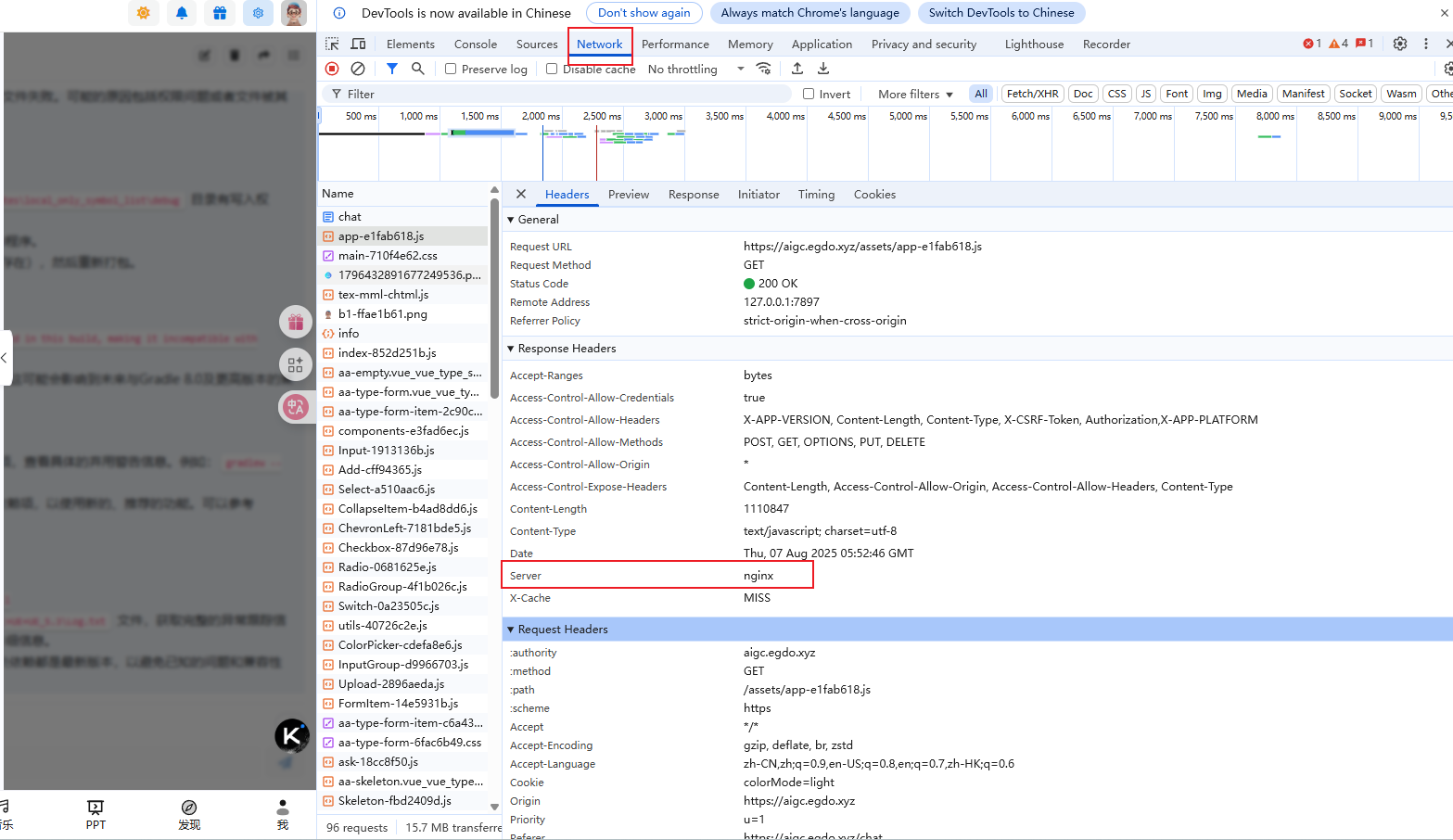Check the Invert filter checkbox

click(x=809, y=94)
